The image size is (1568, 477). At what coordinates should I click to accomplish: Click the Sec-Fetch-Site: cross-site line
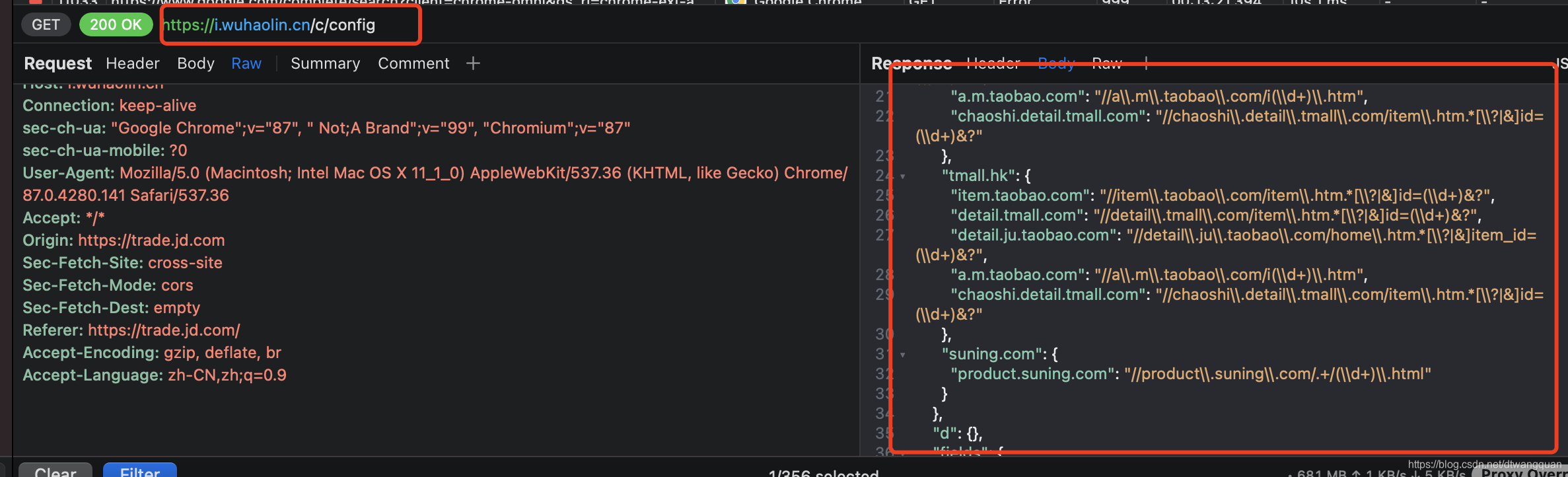point(122,263)
